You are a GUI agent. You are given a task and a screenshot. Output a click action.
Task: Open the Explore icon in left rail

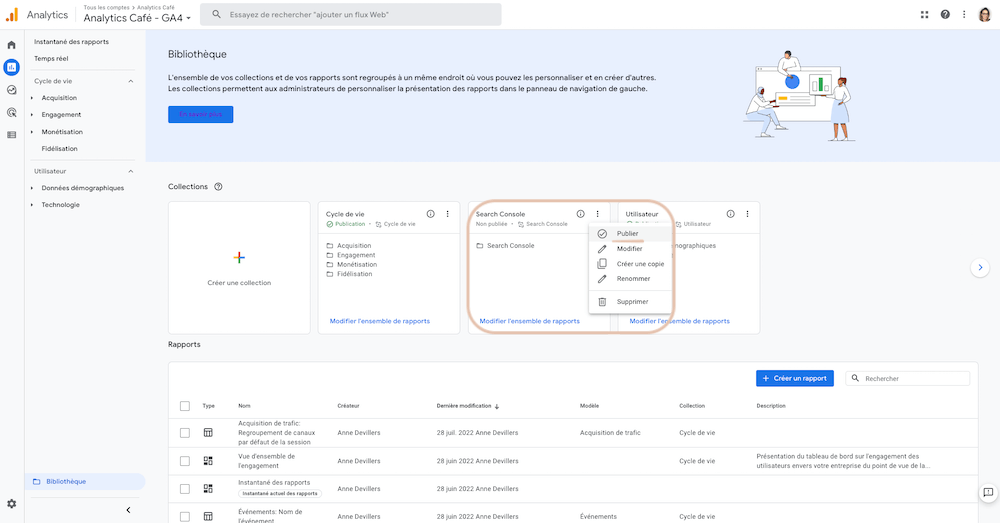[11, 90]
